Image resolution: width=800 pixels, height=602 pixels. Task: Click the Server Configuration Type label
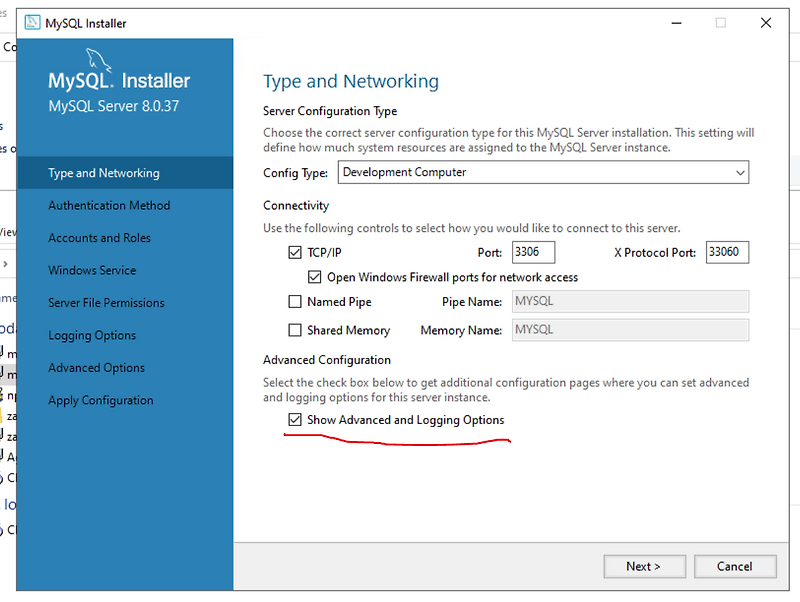click(x=330, y=111)
